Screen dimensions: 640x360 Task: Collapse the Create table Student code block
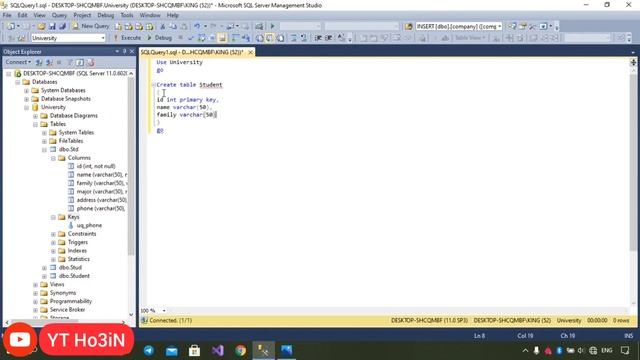[x=153, y=85]
